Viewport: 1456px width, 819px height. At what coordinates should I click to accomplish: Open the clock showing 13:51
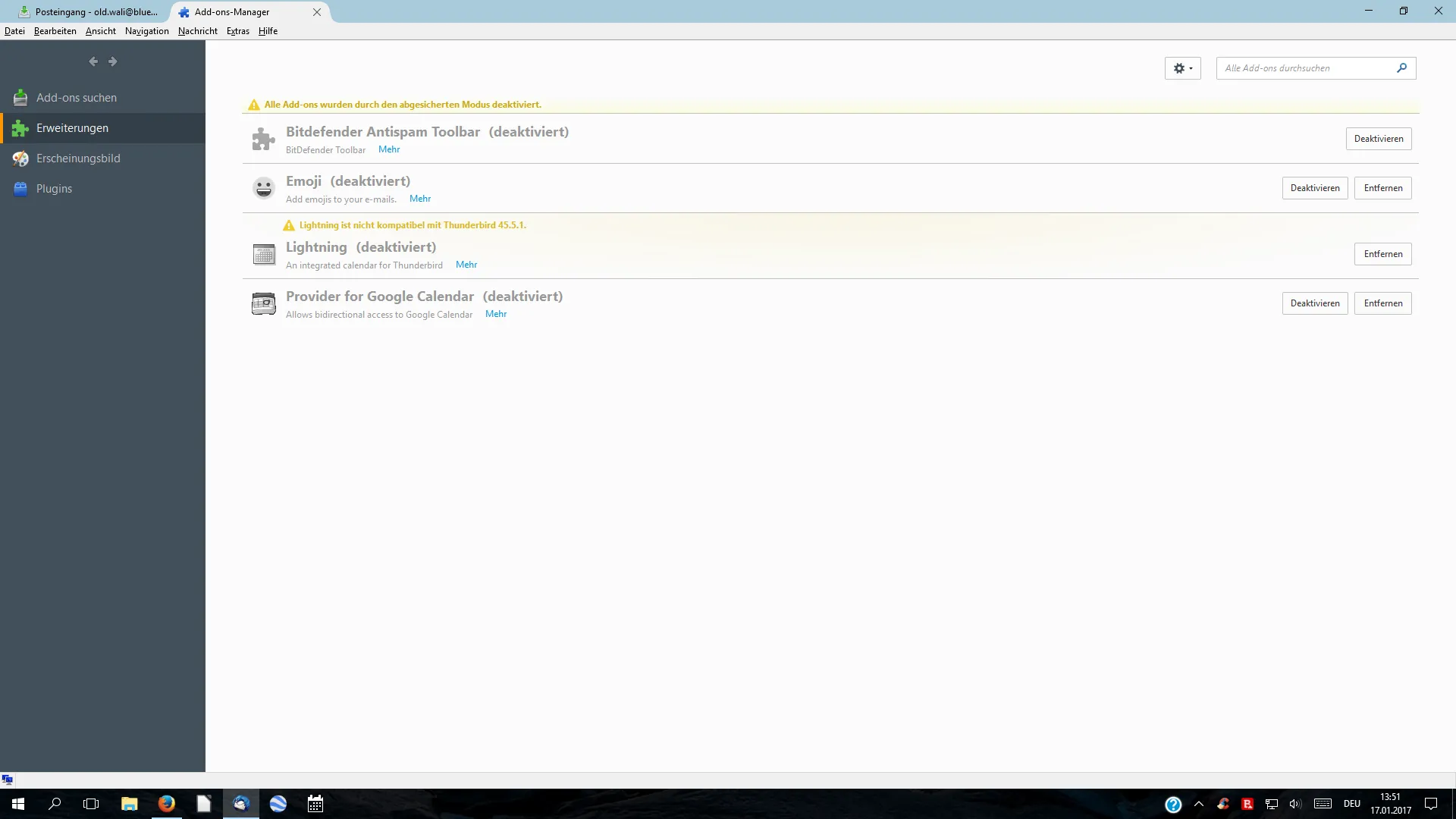pyautogui.click(x=1390, y=804)
